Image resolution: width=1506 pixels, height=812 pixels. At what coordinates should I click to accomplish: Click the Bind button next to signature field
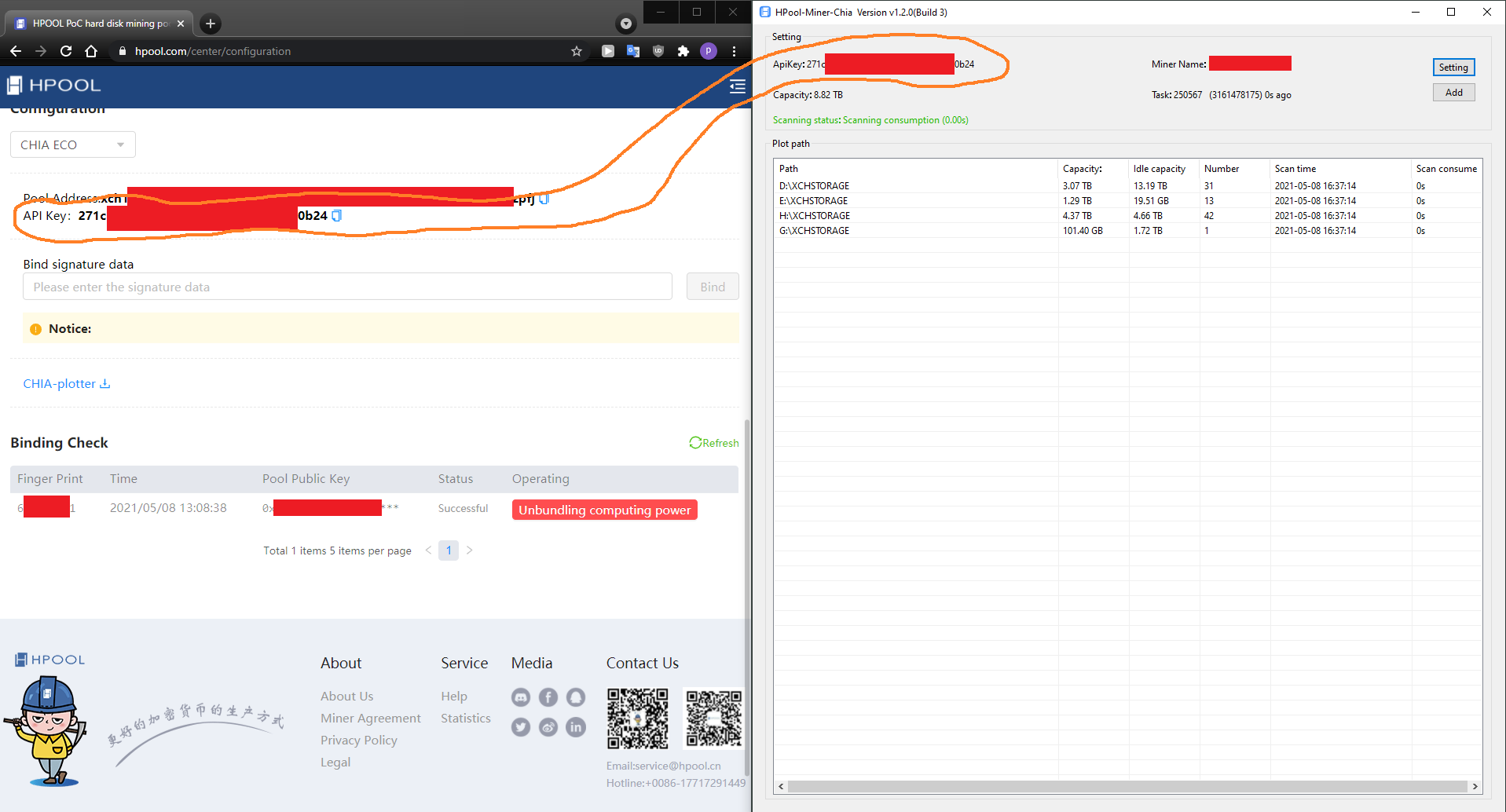pyautogui.click(x=712, y=286)
